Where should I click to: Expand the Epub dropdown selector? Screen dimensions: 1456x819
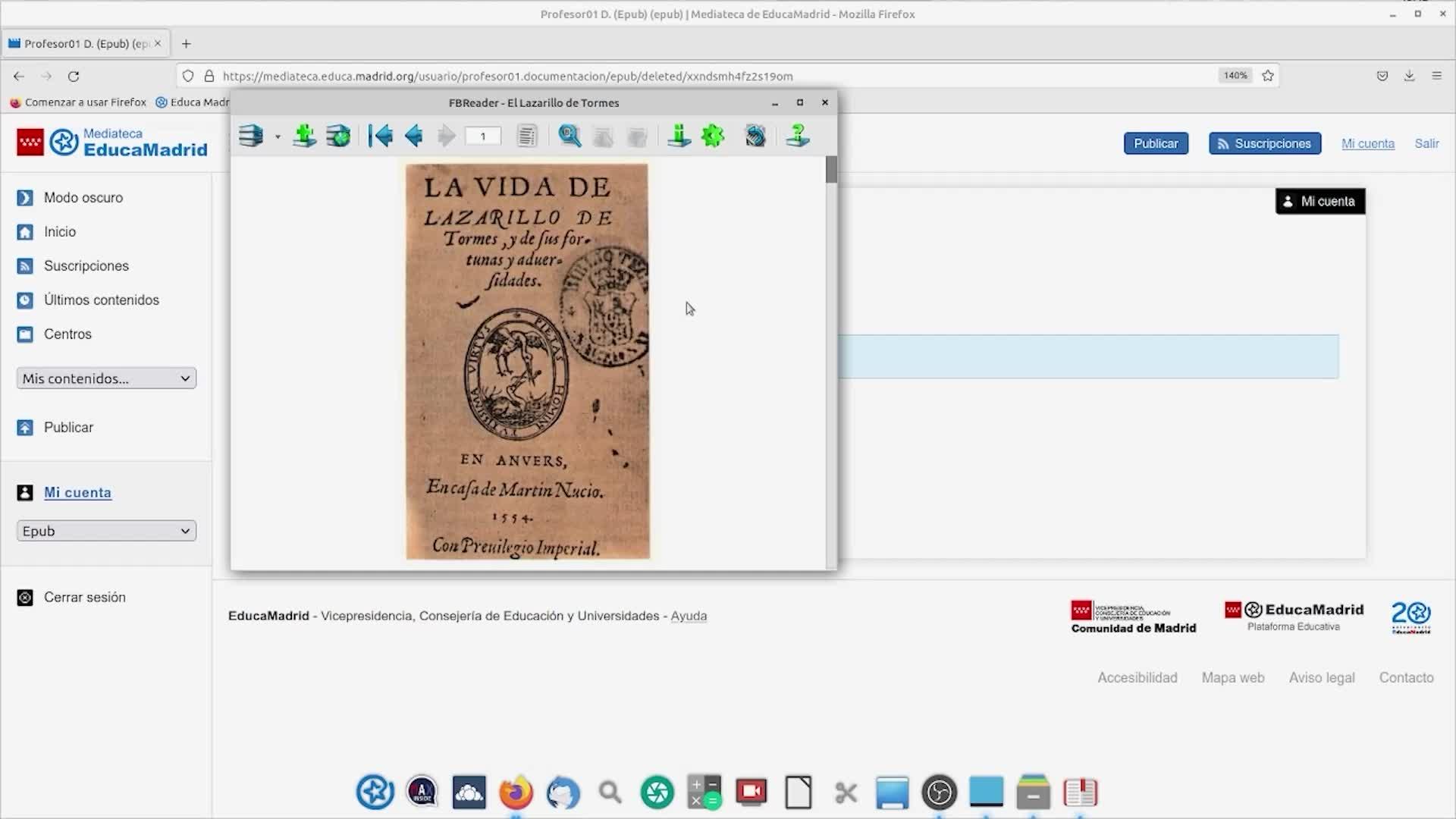tap(106, 532)
